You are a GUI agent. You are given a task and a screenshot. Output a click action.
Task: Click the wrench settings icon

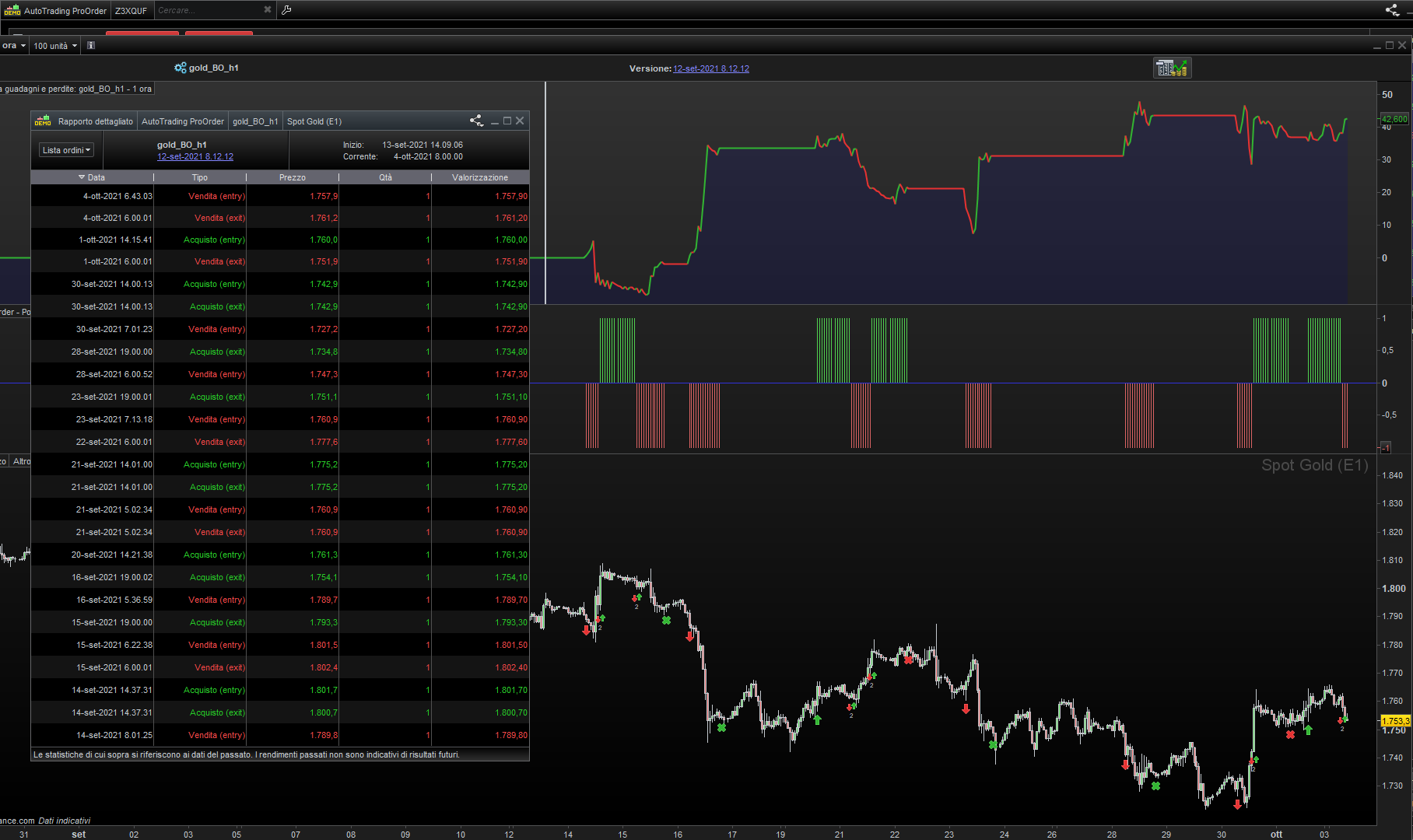pyautogui.click(x=286, y=10)
